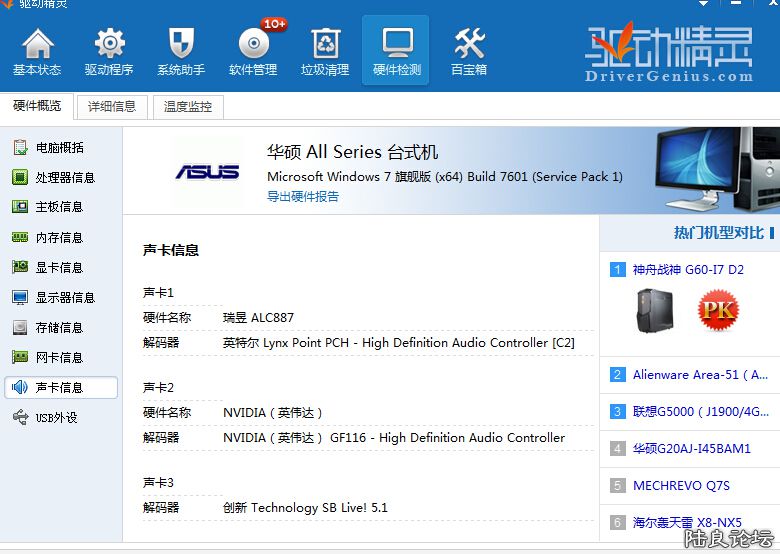Click the PK comparison badge
Viewport: 780px width, 554px height.
pos(717,310)
